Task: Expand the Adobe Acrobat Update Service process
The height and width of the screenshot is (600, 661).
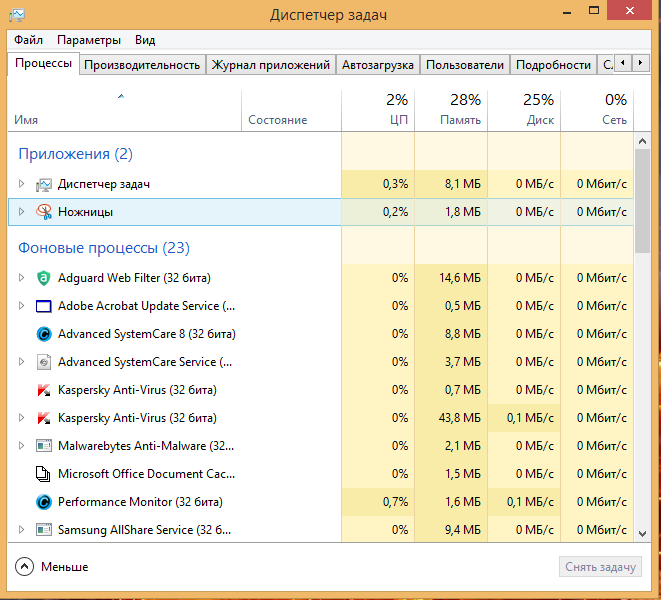Action: 21,306
